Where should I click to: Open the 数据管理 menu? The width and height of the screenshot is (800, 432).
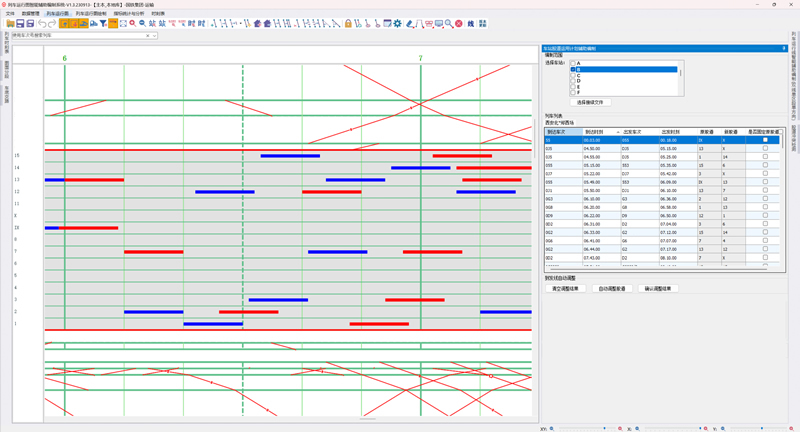click(x=31, y=14)
